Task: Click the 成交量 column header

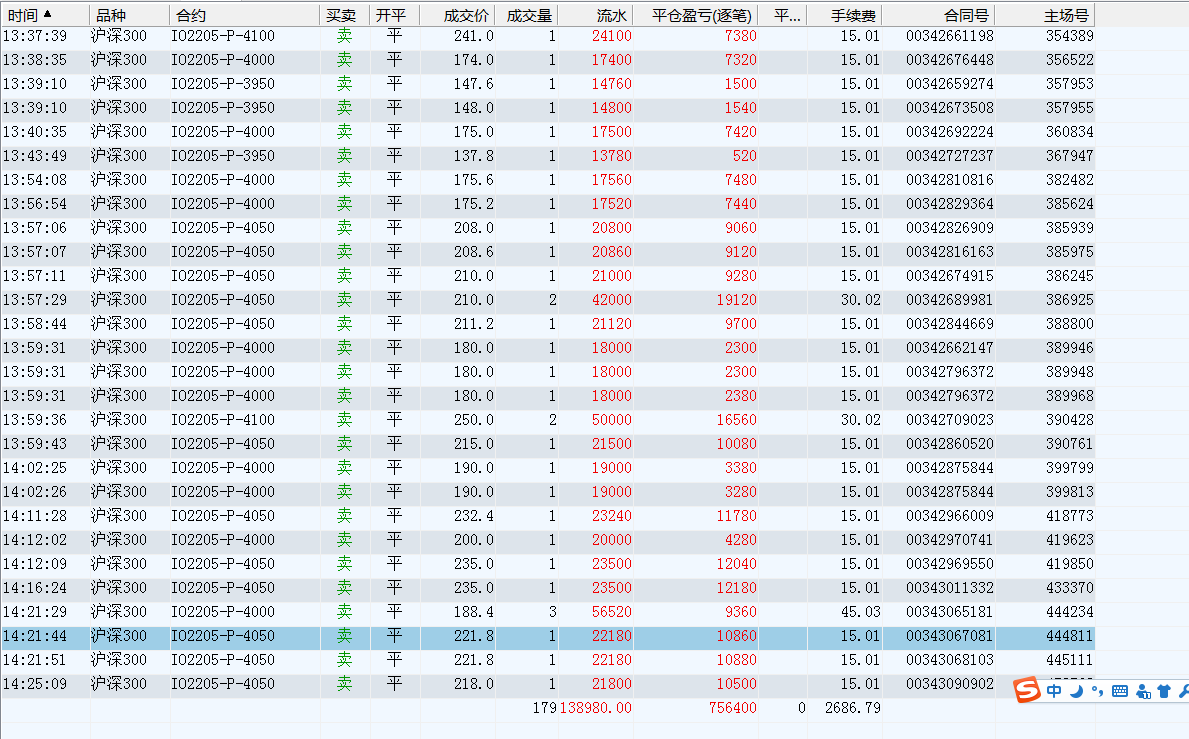Action: tap(527, 14)
